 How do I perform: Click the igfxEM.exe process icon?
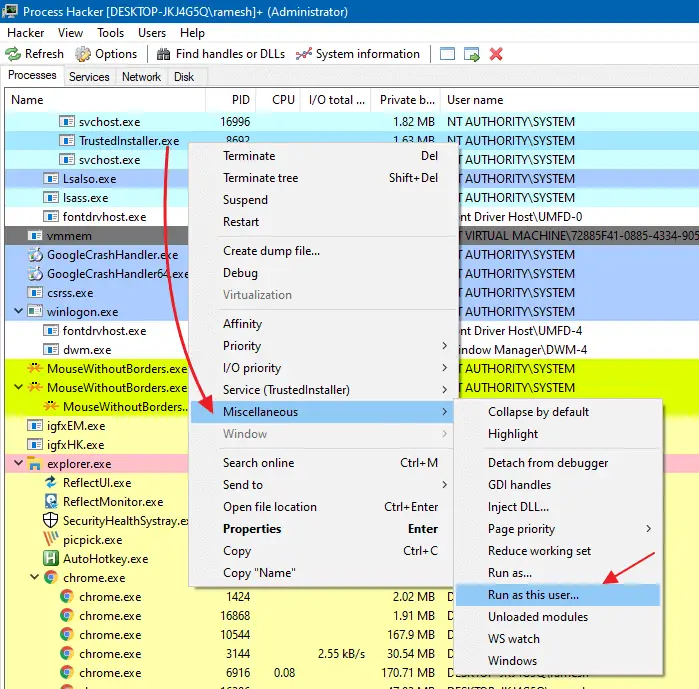click(x=35, y=426)
